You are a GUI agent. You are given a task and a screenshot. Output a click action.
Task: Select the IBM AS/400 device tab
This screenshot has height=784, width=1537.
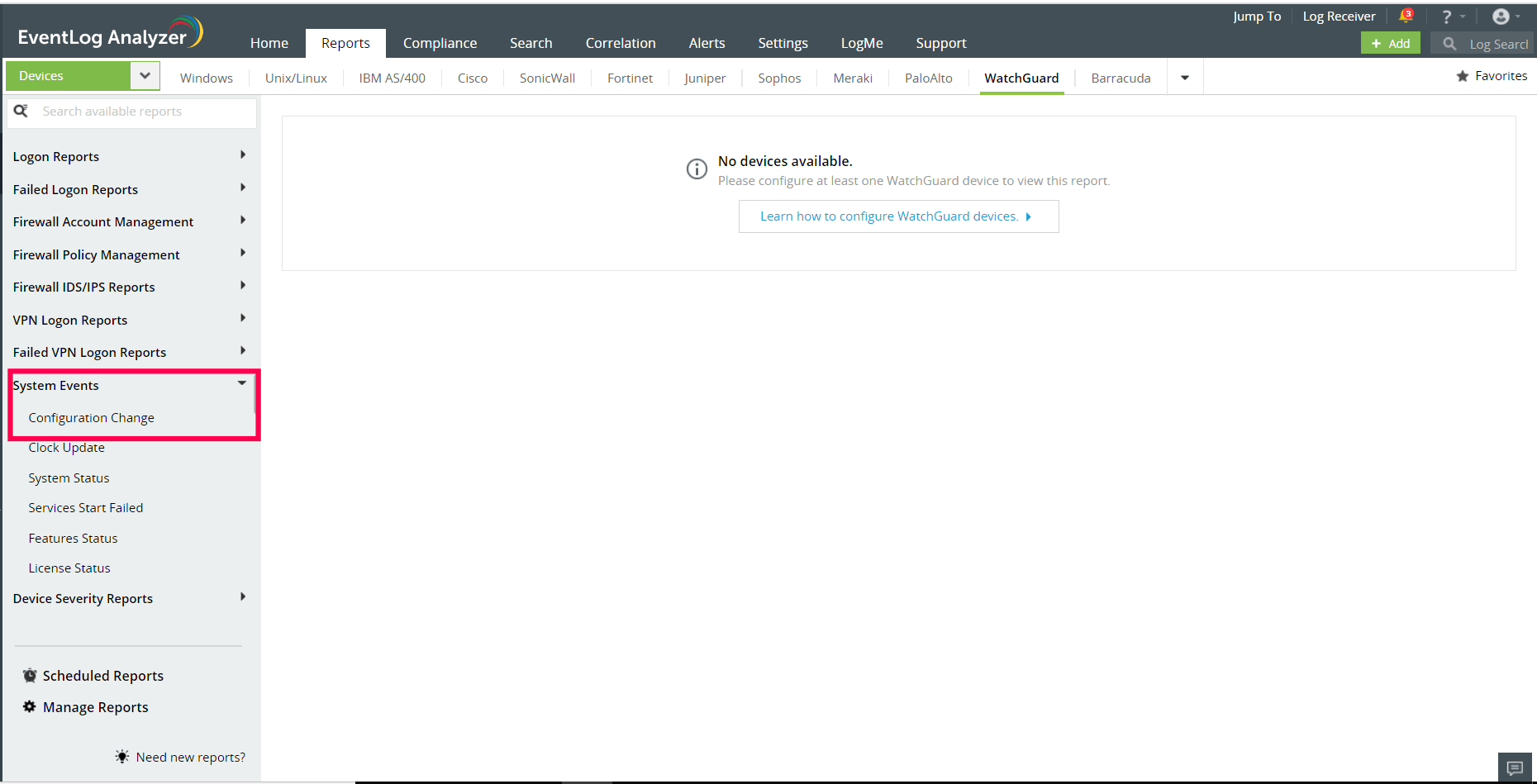click(x=392, y=78)
